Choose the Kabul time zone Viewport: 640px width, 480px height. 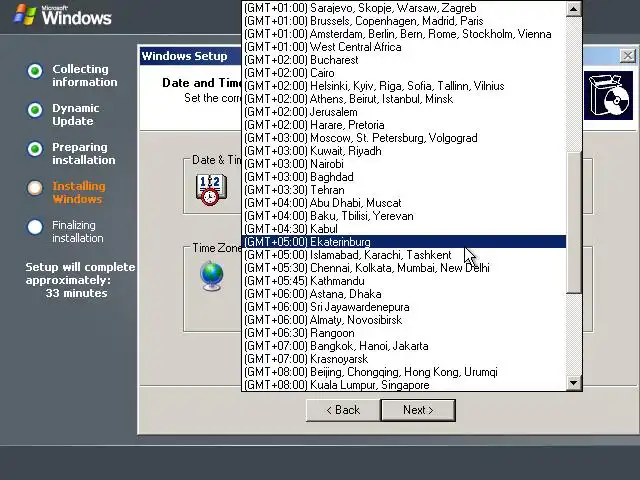(404, 229)
